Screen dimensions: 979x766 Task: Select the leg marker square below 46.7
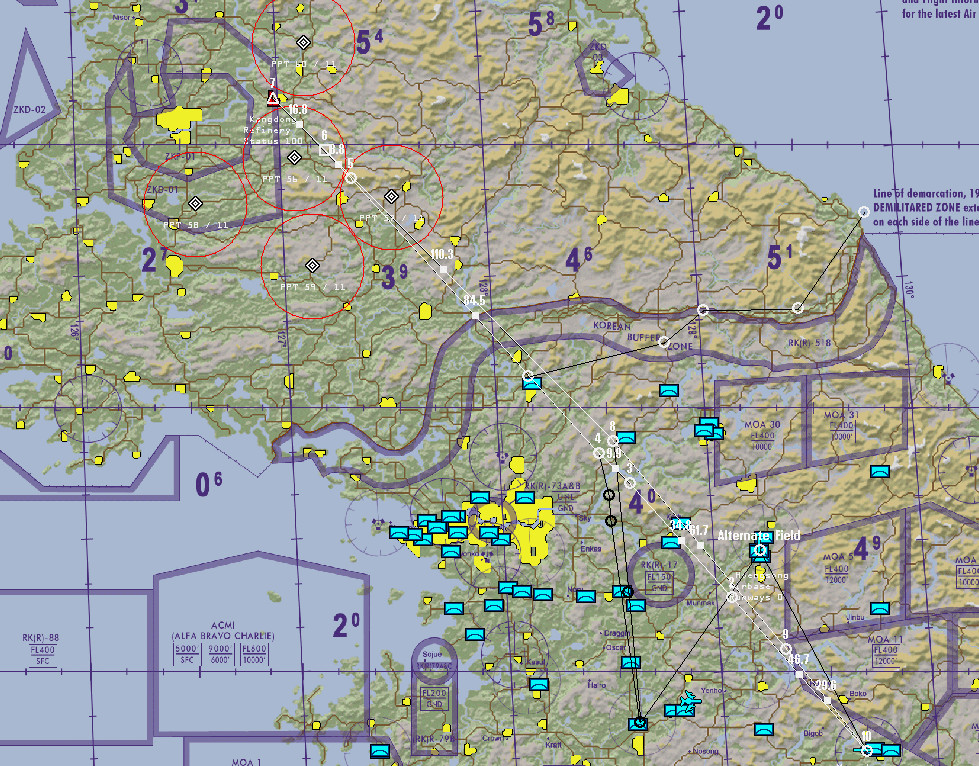[799, 674]
